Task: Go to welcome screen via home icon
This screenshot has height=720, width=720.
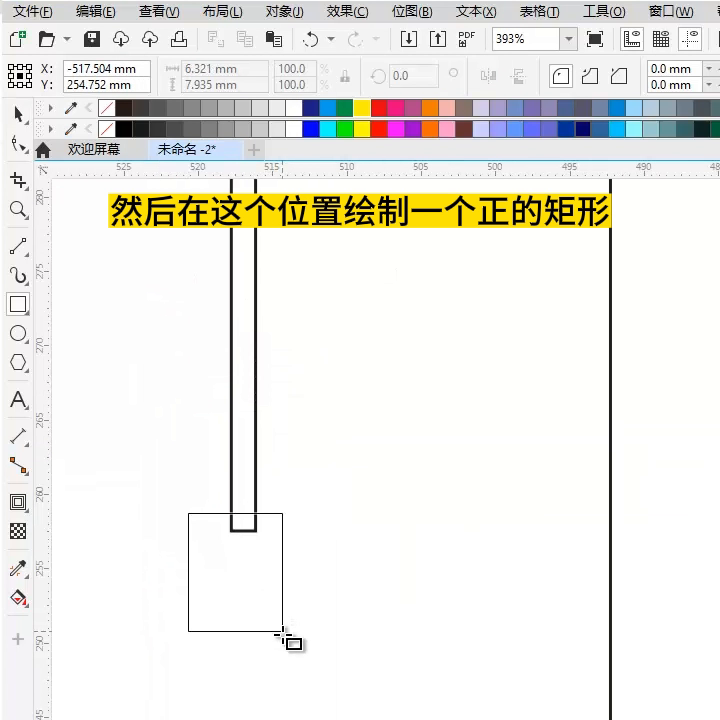Action: pyautogui.click(x=43, y=150)
